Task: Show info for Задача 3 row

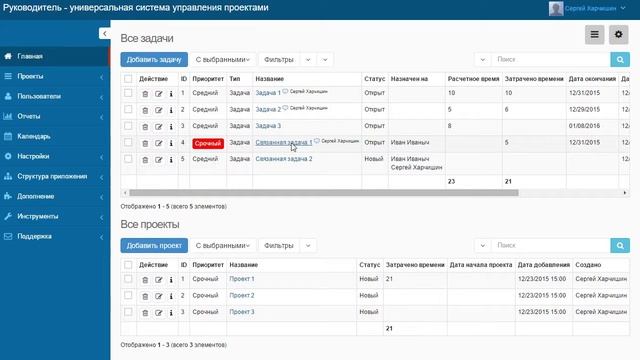Action: point(171,127)
